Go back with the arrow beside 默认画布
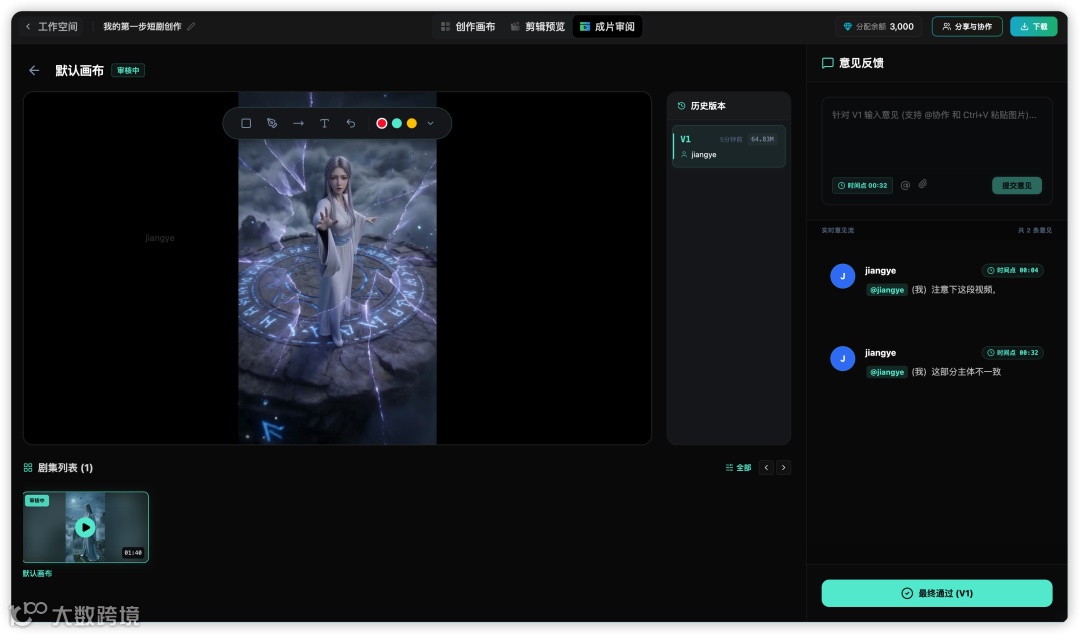Image resolution: width=1080 pixels, height=635 pixels. coord(34,70)
